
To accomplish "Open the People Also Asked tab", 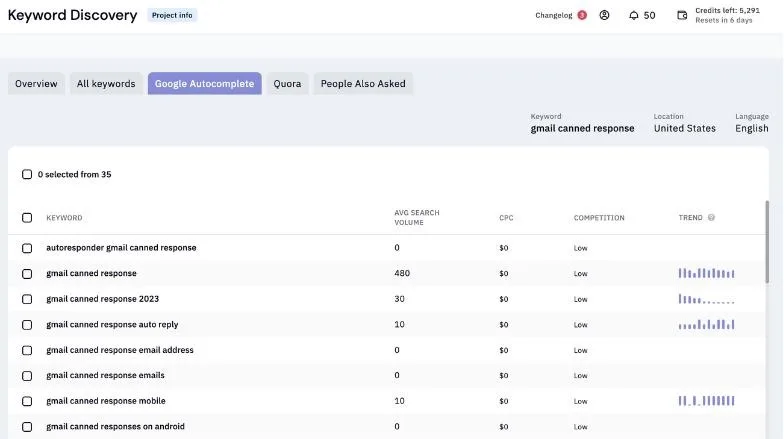I will [363, 84].
